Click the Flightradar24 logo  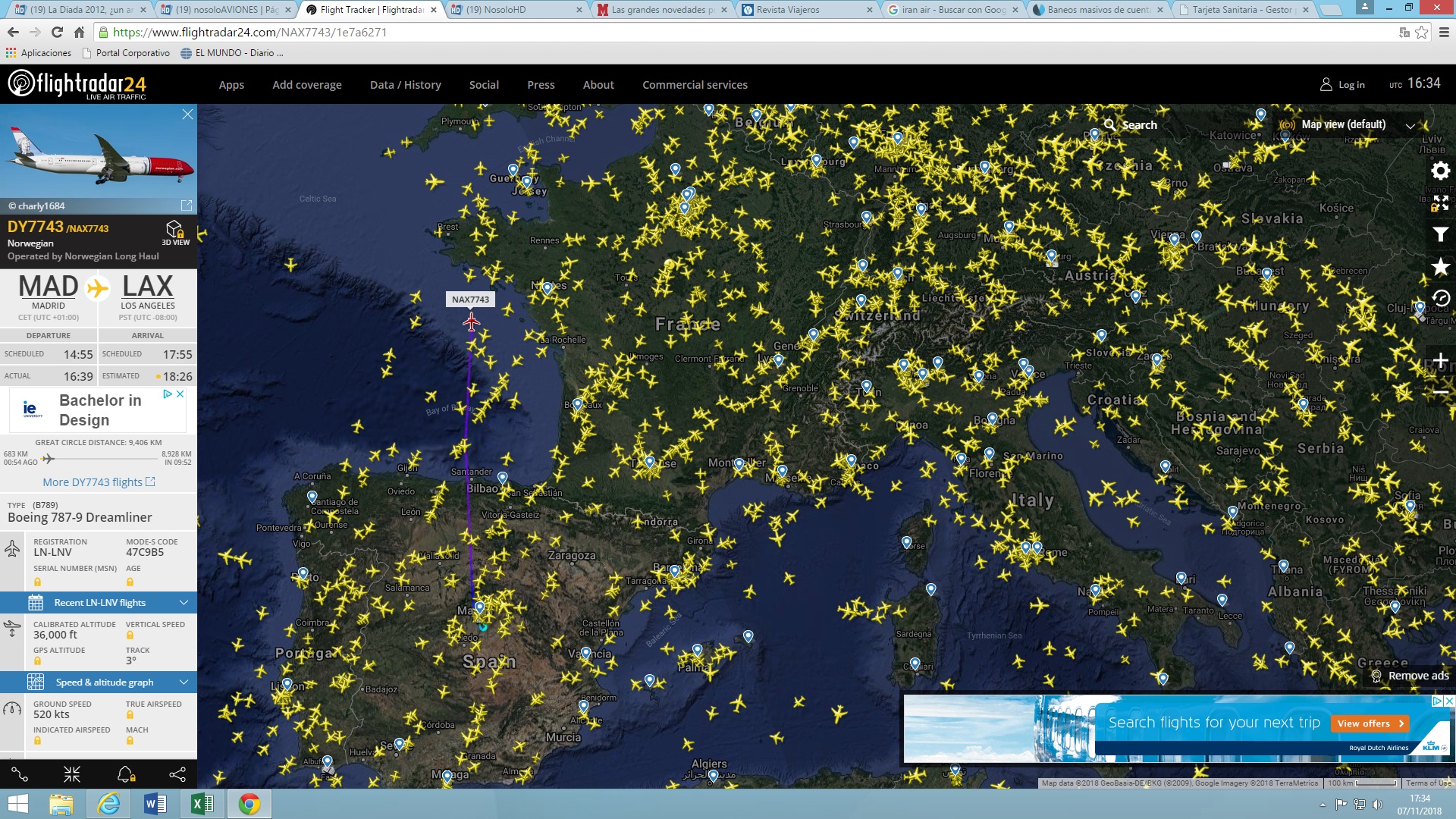coord(77,84)
